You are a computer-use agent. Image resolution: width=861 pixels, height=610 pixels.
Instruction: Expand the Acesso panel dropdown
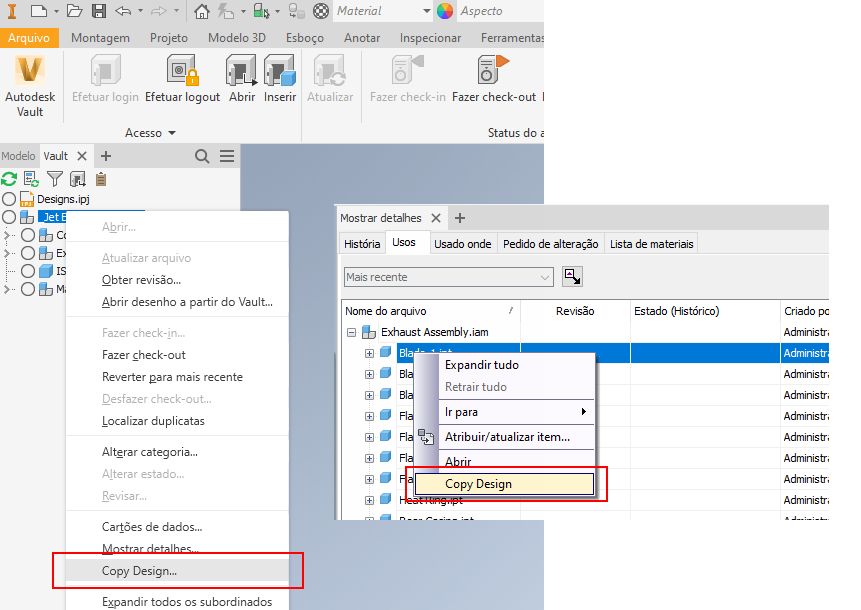tap(172, 133)
